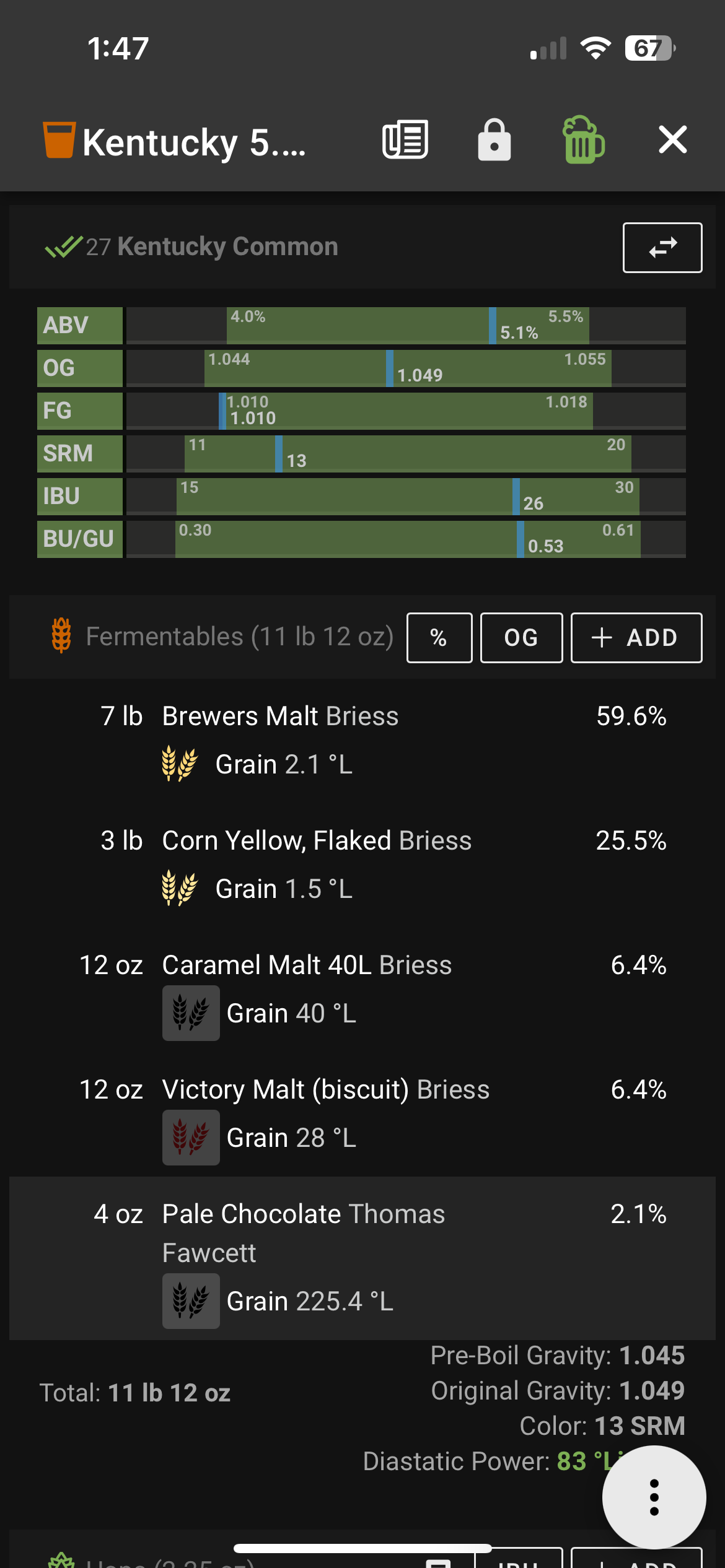Viewport: 725px width, 1568px height.
Task: Tap the Caramel Malt 40L grain icon
Action: tap(191, 1013)
